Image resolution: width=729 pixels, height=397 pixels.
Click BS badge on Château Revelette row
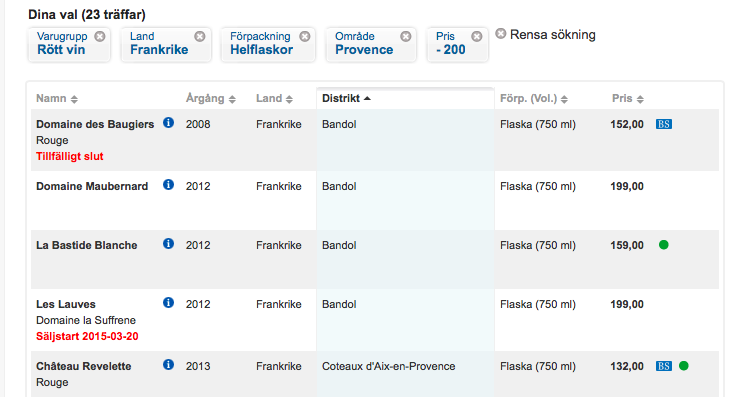pos(664,366)
